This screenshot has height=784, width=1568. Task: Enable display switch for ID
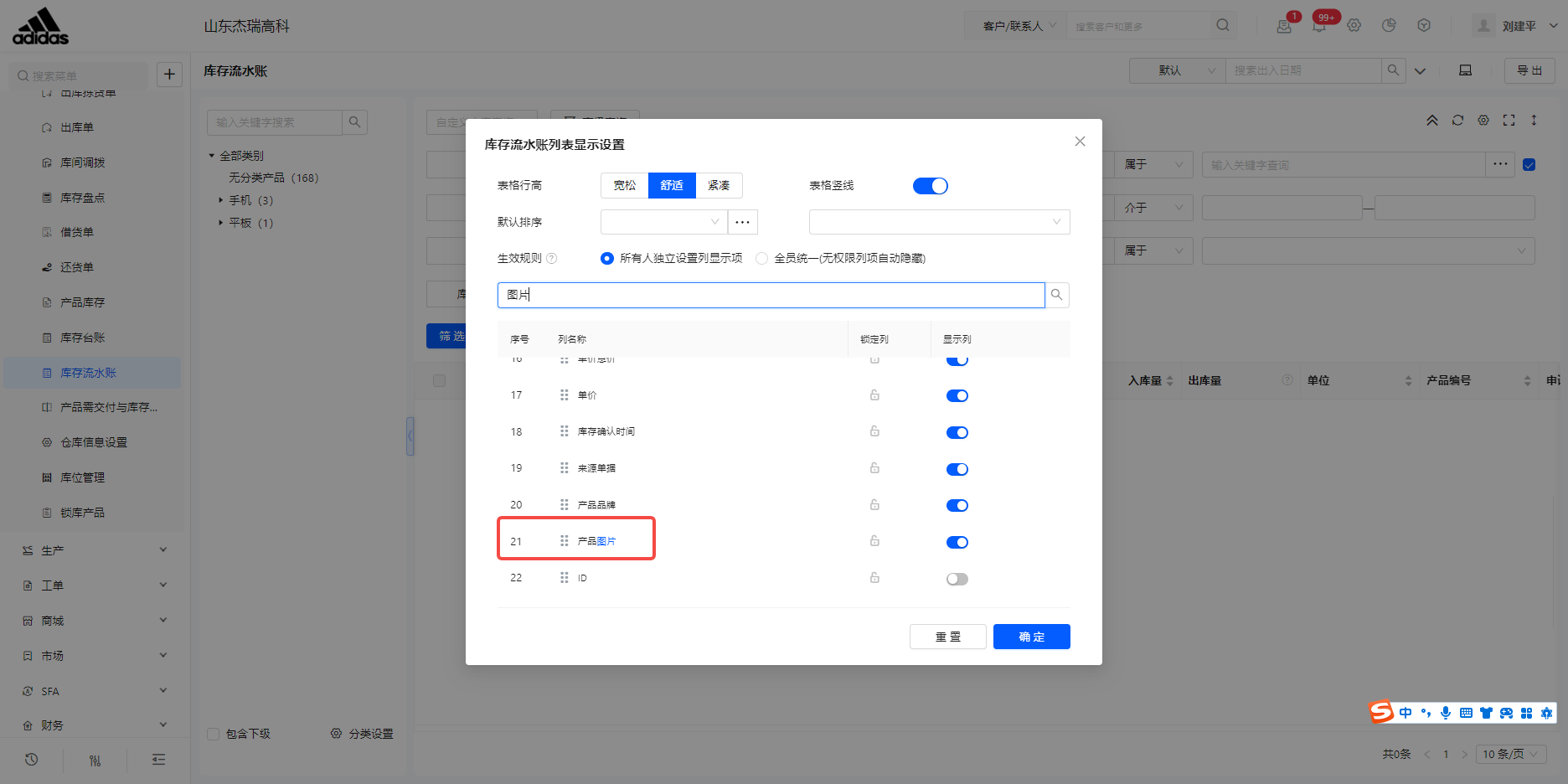coord(957,579)
